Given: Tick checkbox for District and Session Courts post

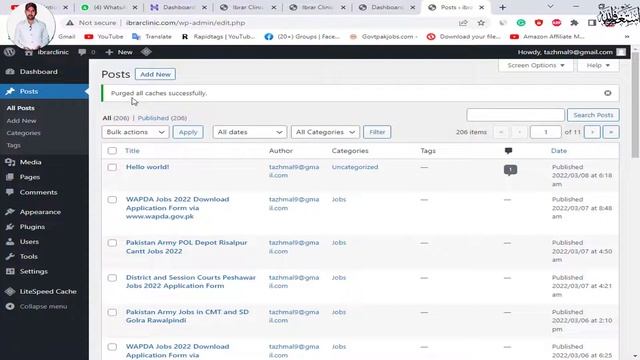Looking at the screenshot, I should (x=112, y=278).
